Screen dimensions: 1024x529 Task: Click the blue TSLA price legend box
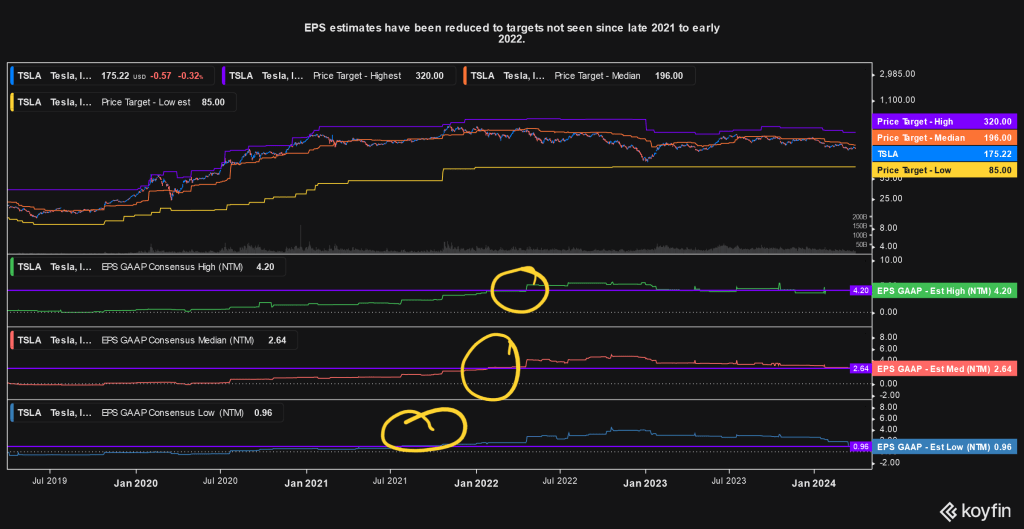[110, 75]
